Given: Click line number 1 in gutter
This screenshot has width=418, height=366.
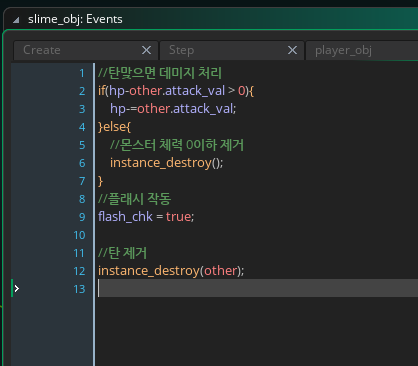Looking at the screenshot, I should pos(82,73).
